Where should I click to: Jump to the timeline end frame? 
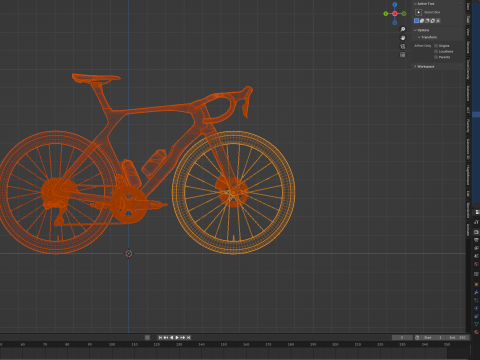pos(189,337)
